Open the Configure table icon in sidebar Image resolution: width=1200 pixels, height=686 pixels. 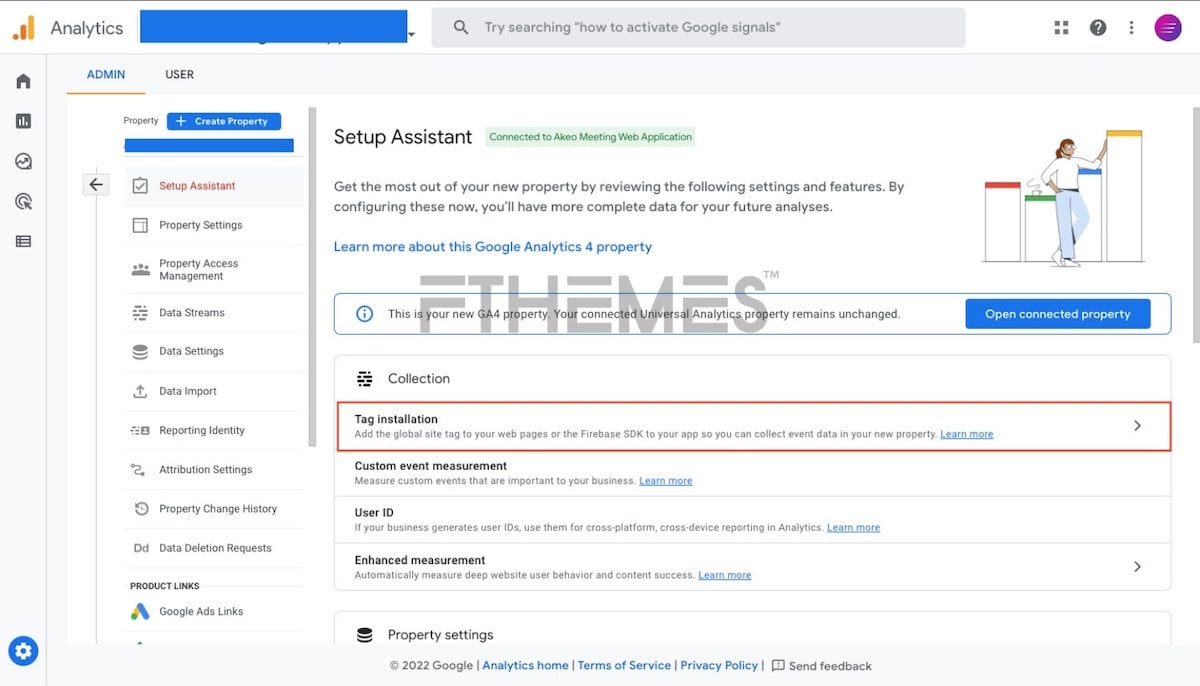click(x=23, y=241)
